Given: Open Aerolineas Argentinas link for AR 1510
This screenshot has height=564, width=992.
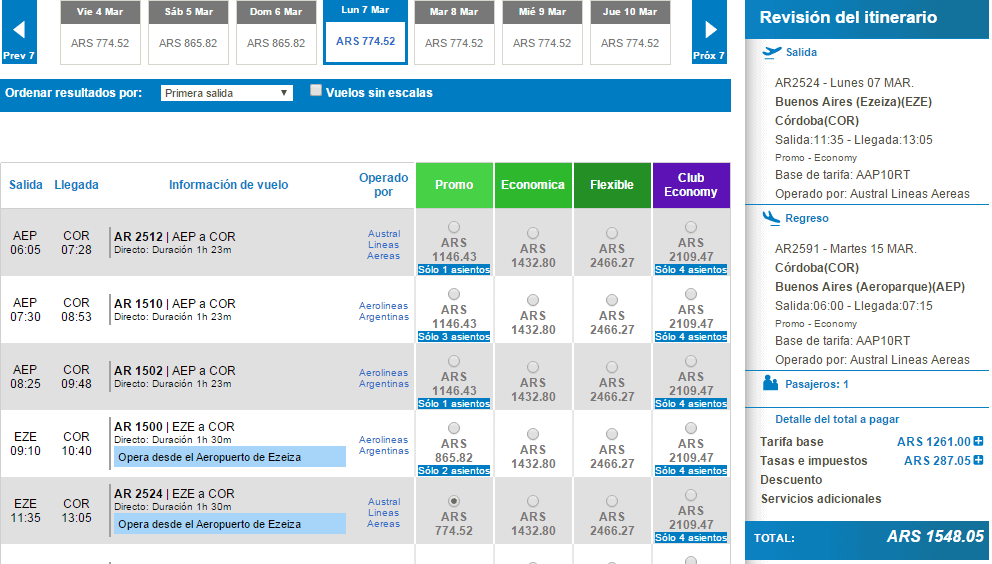Looking at the screenshot, I should [384, 311].
